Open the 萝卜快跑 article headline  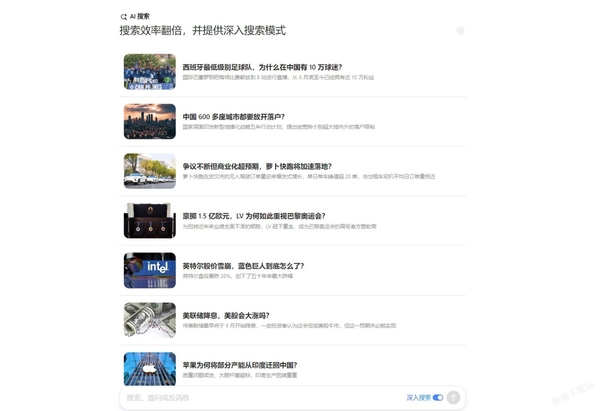click(x=257, y=166)
